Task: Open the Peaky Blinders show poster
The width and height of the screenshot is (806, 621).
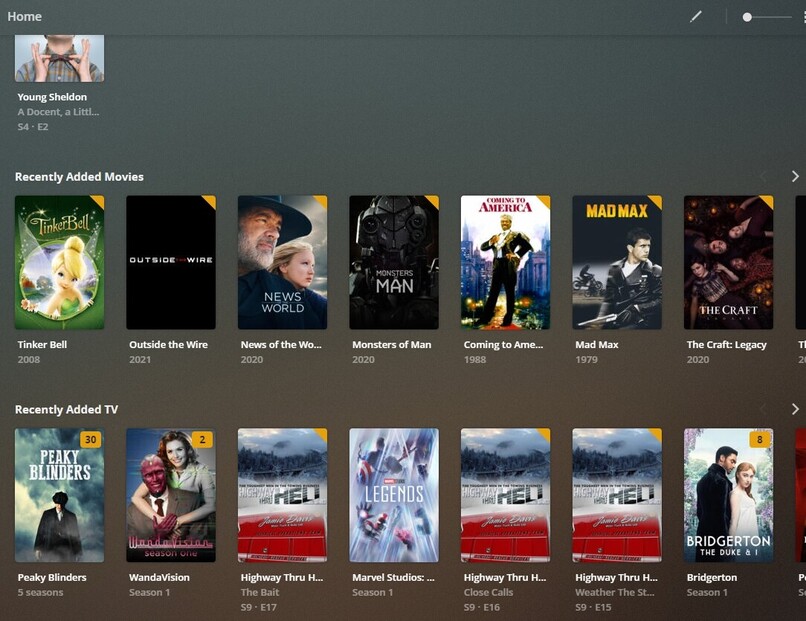Action: 59,495
